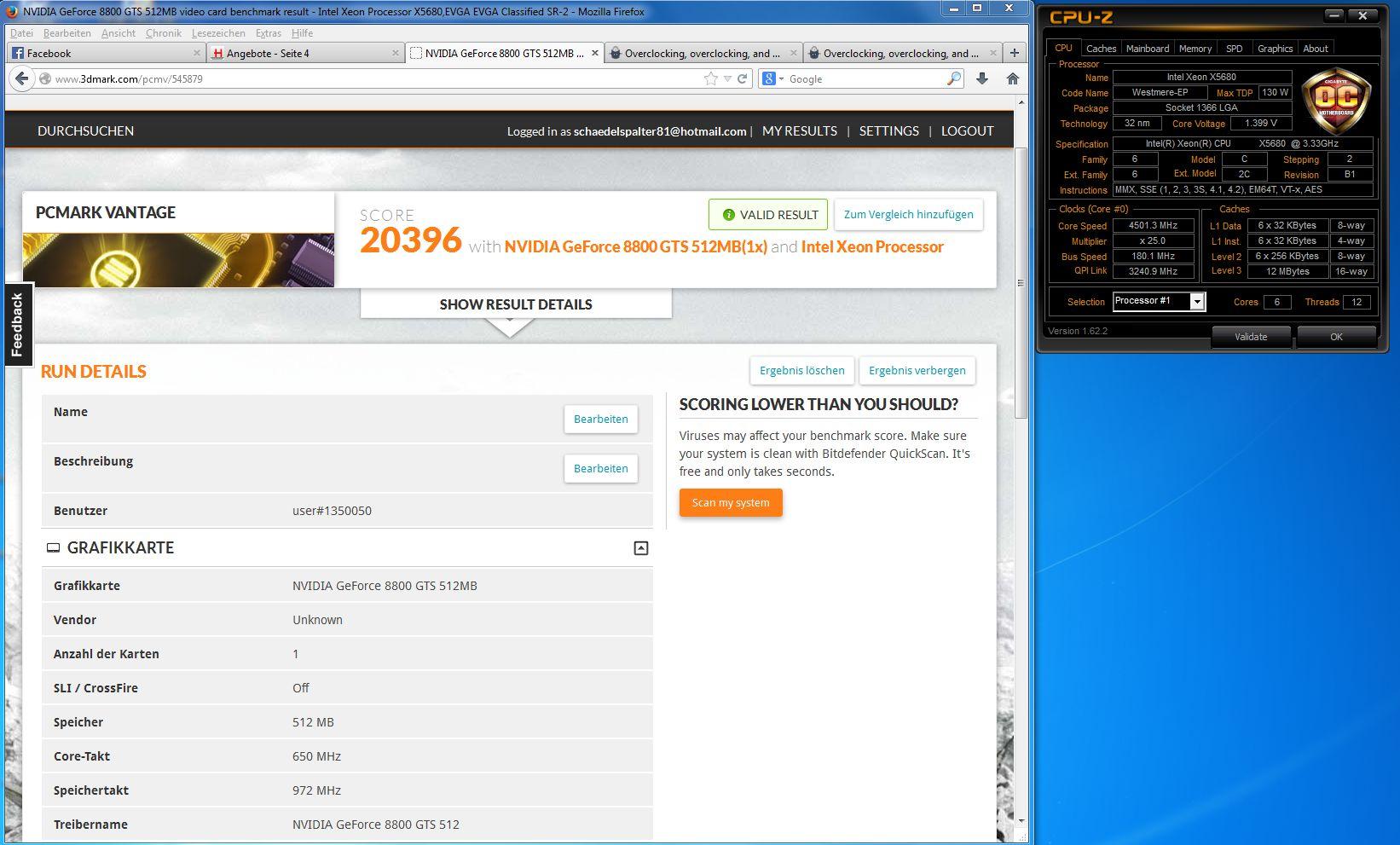Open the Chronik menu
1400x845 pixels.
coord(164,33)
